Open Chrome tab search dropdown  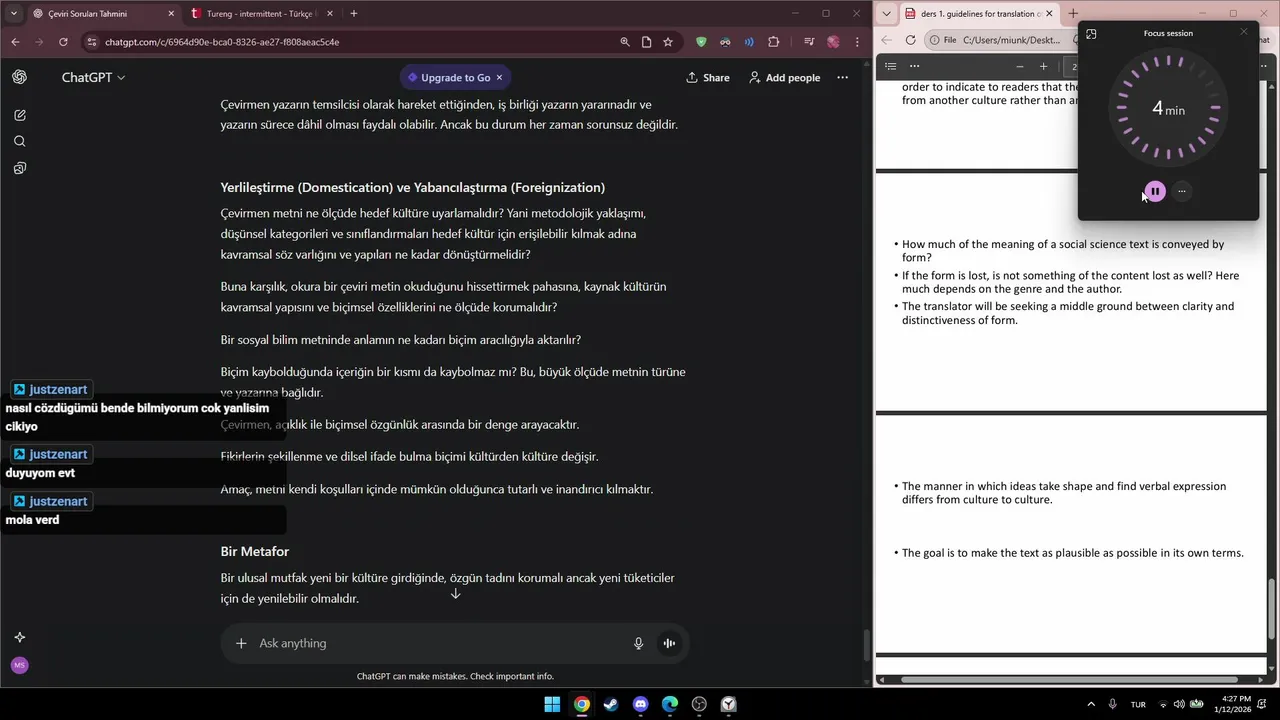click(13, 13)
